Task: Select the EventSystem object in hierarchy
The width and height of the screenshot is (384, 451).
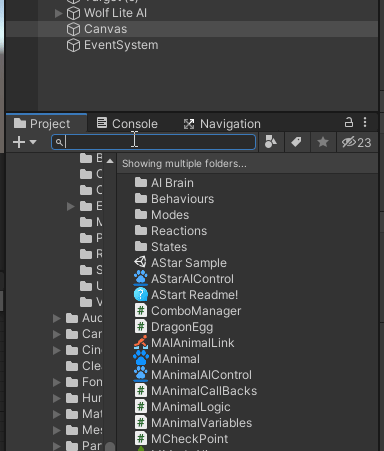Action: coord(113,45)
